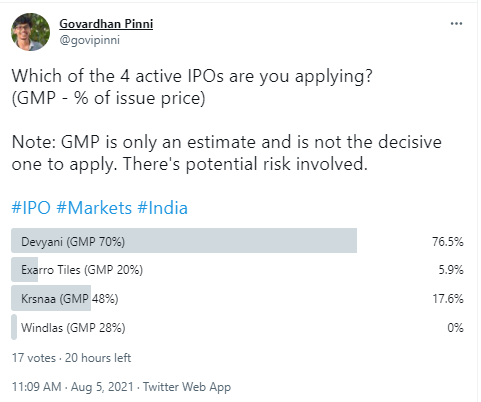Click the 5.9% result for Exarro Tiles
Screen dimensions: 481x402
[451, 270]
